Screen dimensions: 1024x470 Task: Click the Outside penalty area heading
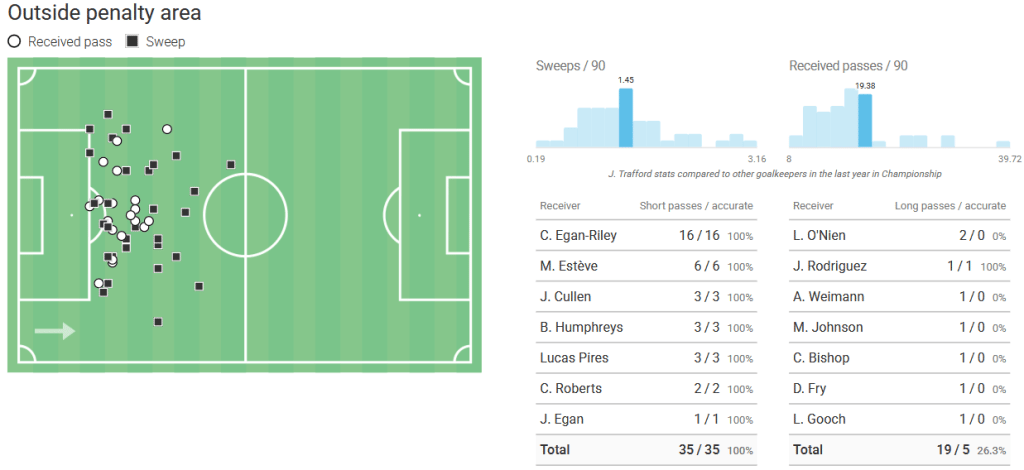tap(104, 12)
